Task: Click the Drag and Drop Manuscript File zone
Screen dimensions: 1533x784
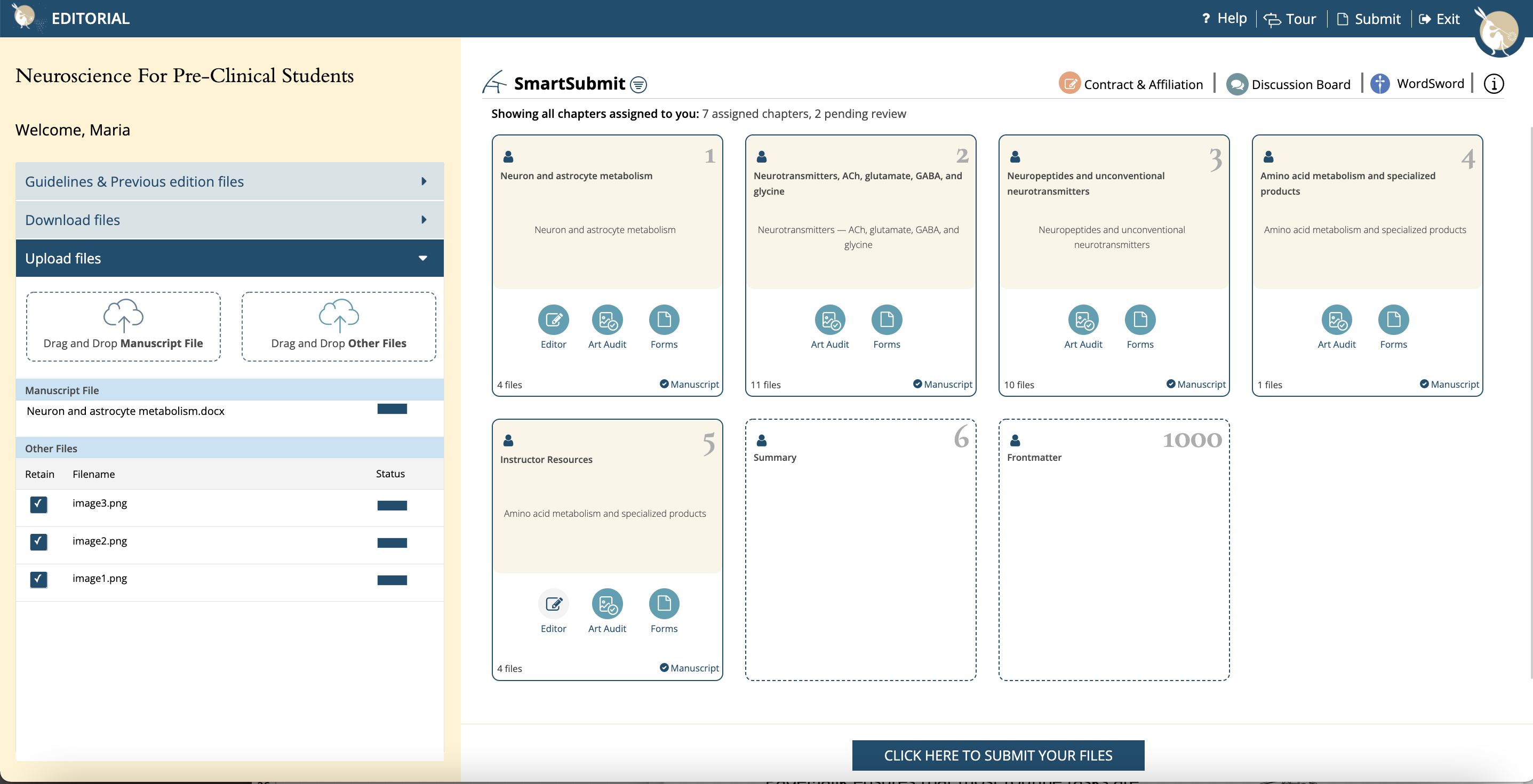Action: tap(123, 326)
